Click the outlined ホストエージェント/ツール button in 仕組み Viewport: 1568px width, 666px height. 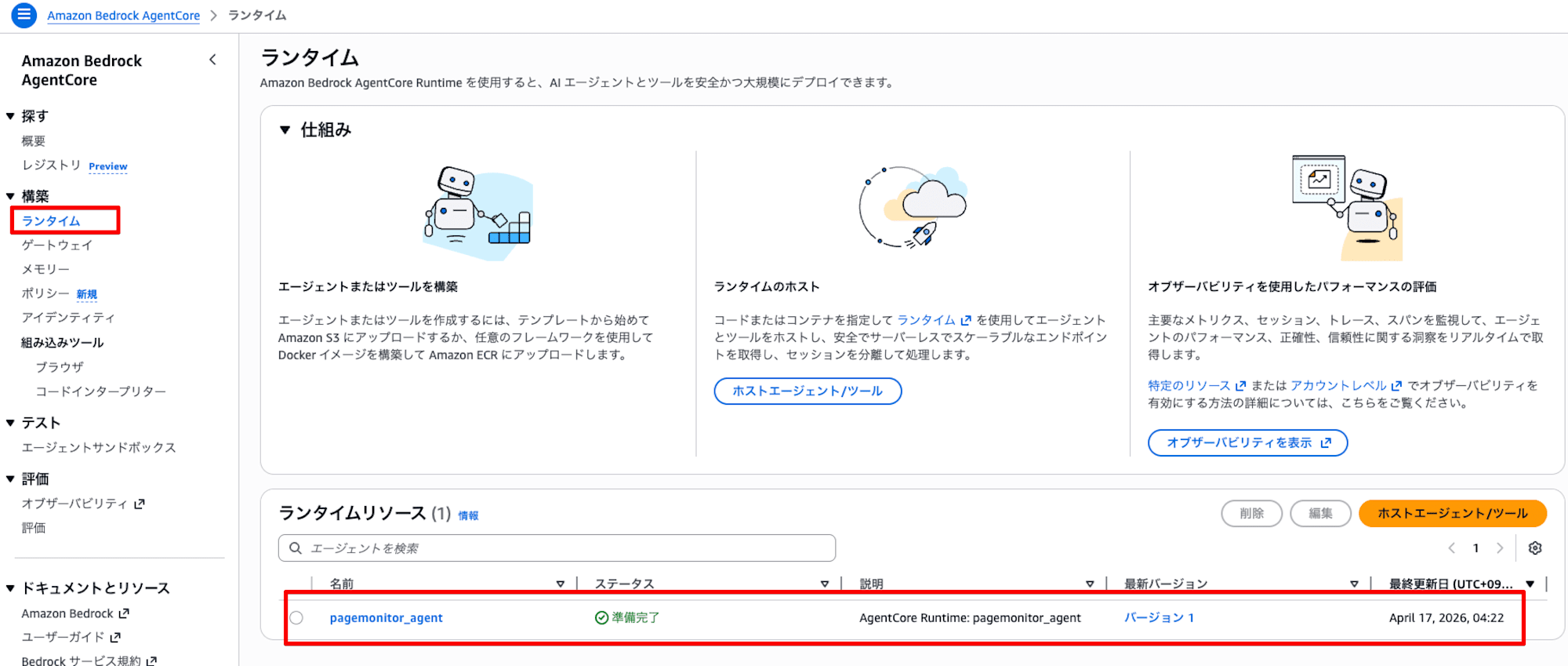pyautogui.click(x=808, y=391)
